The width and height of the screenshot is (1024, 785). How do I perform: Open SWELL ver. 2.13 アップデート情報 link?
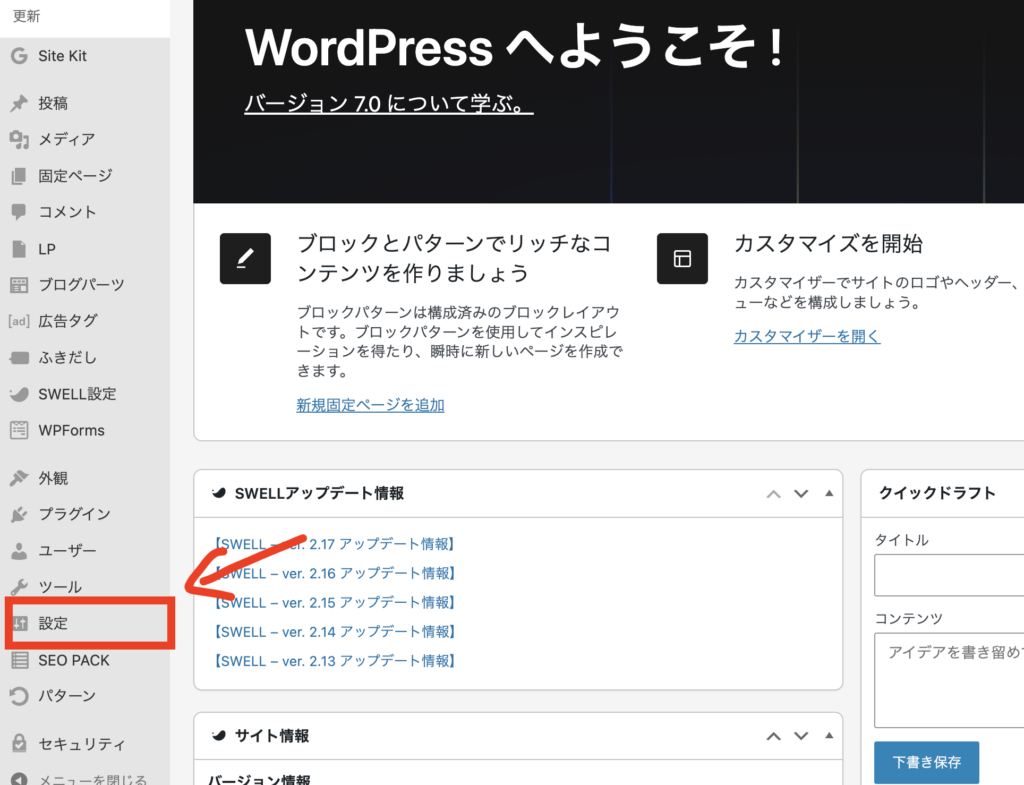point(334,661)
